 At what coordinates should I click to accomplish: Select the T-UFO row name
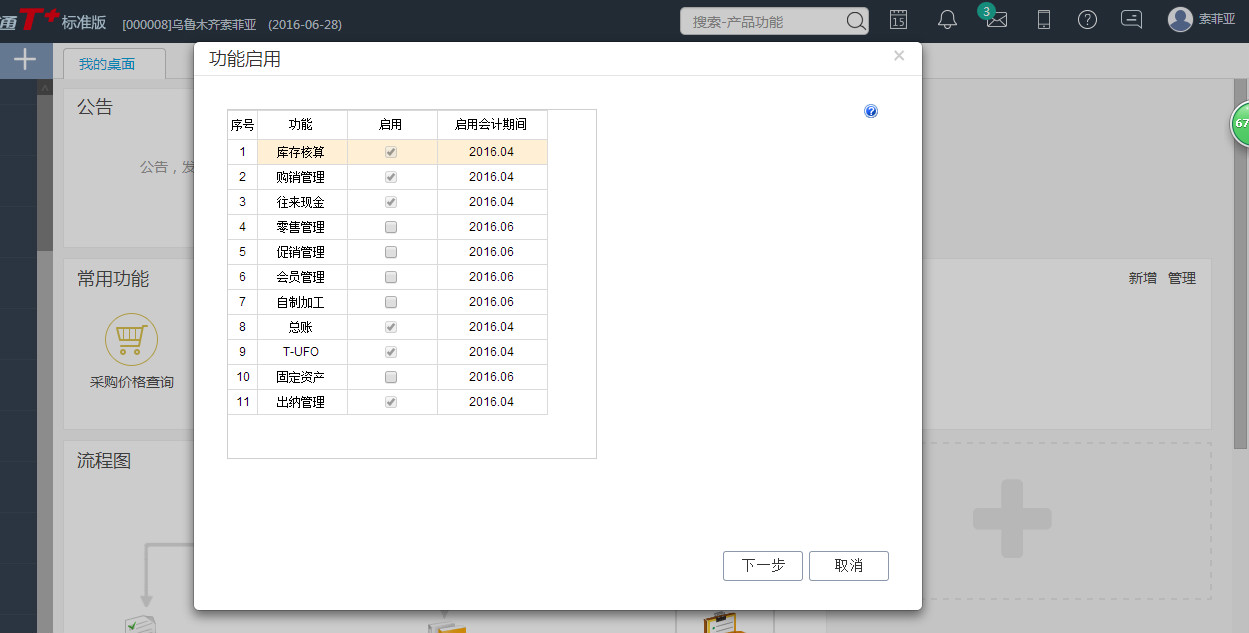(x=301, y=352)
